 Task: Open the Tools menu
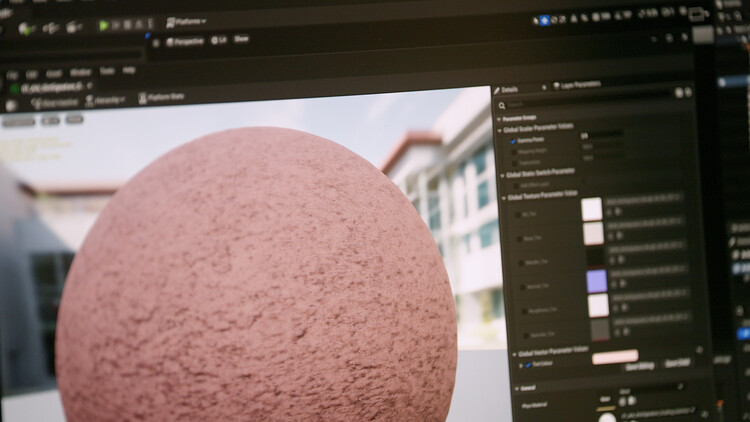[x=107, y=71]
